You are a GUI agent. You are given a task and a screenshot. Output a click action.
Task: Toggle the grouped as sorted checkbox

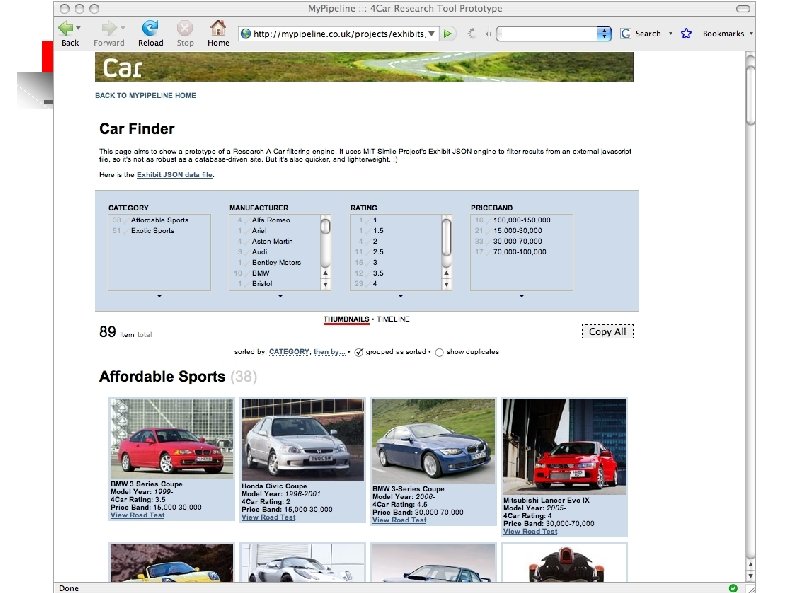click(359, 352)
